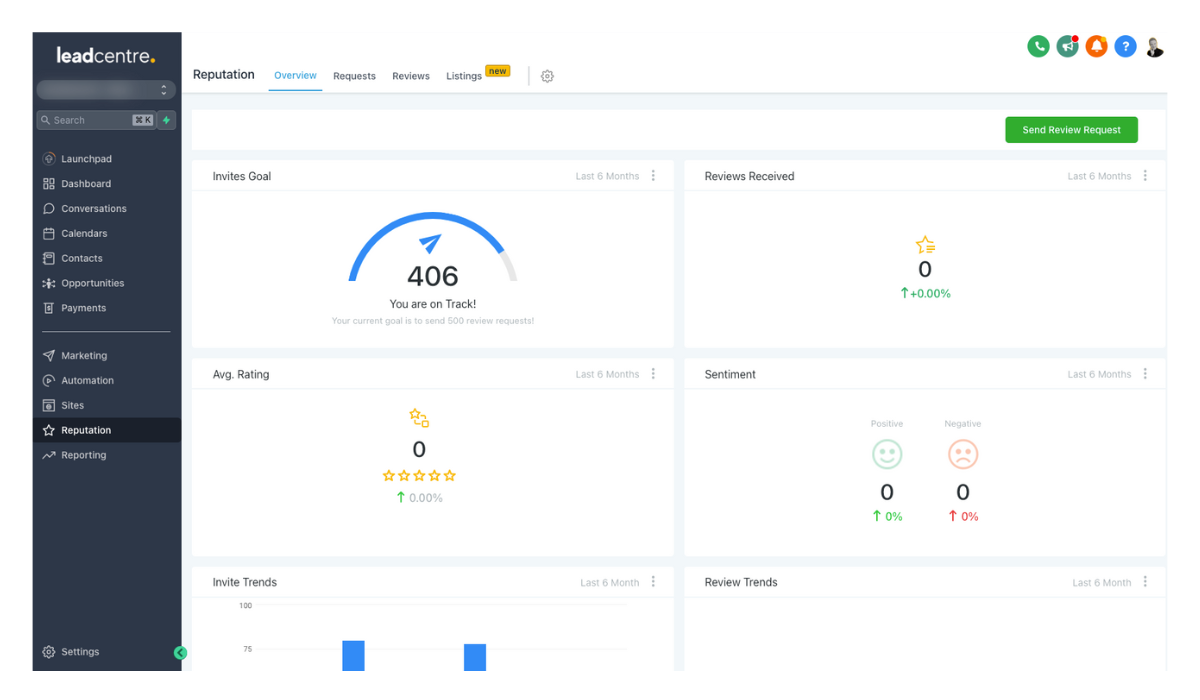Open Review Trends three-dot menu
The width and height of the screenshot is (1200, 700).
1146,582
